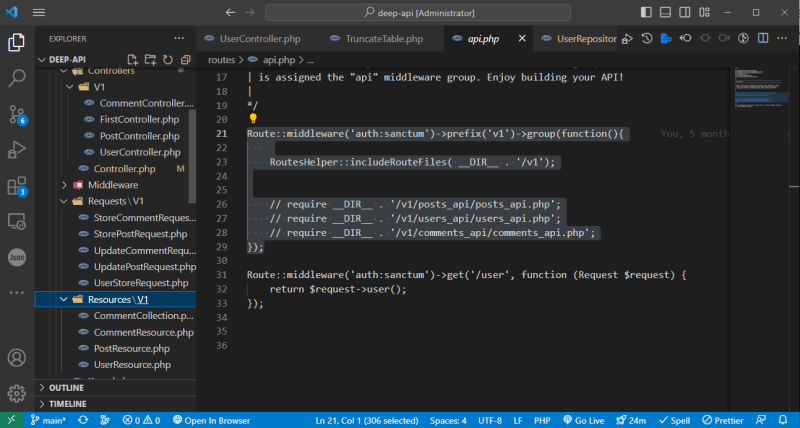Collapse the Resources\V1 folder

[x=64, y=299]
